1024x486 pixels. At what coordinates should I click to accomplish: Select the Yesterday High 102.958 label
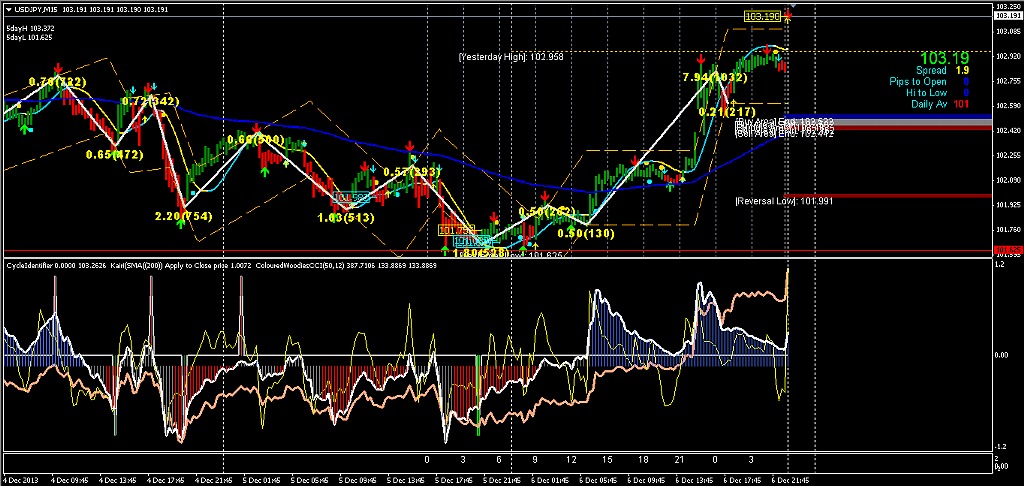click(x=511, y=57)
